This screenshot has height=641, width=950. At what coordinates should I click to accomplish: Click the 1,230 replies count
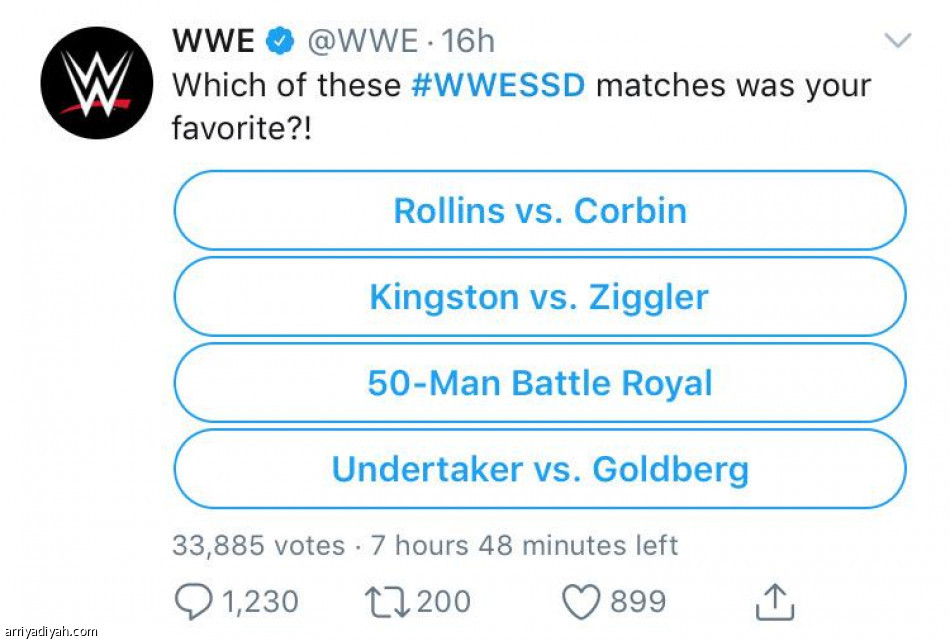[258, 601]
